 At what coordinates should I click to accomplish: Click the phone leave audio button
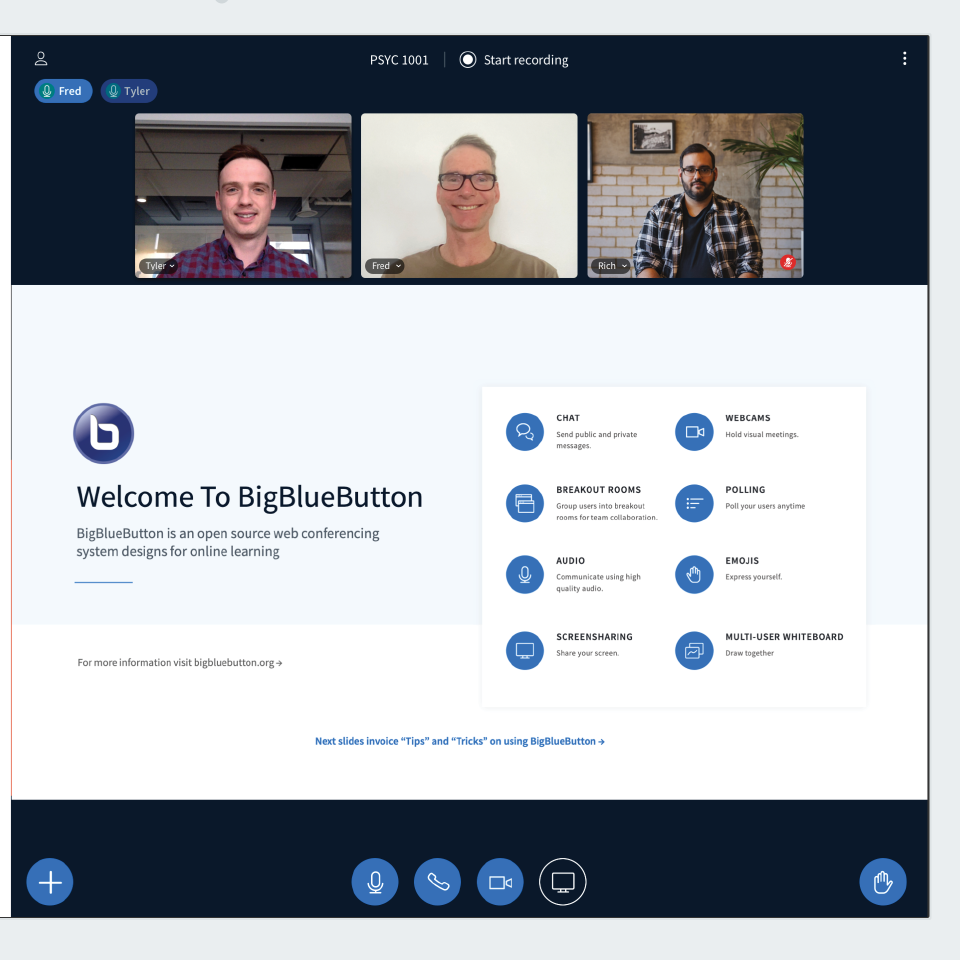pyautogui.click(x=437, y=882)
